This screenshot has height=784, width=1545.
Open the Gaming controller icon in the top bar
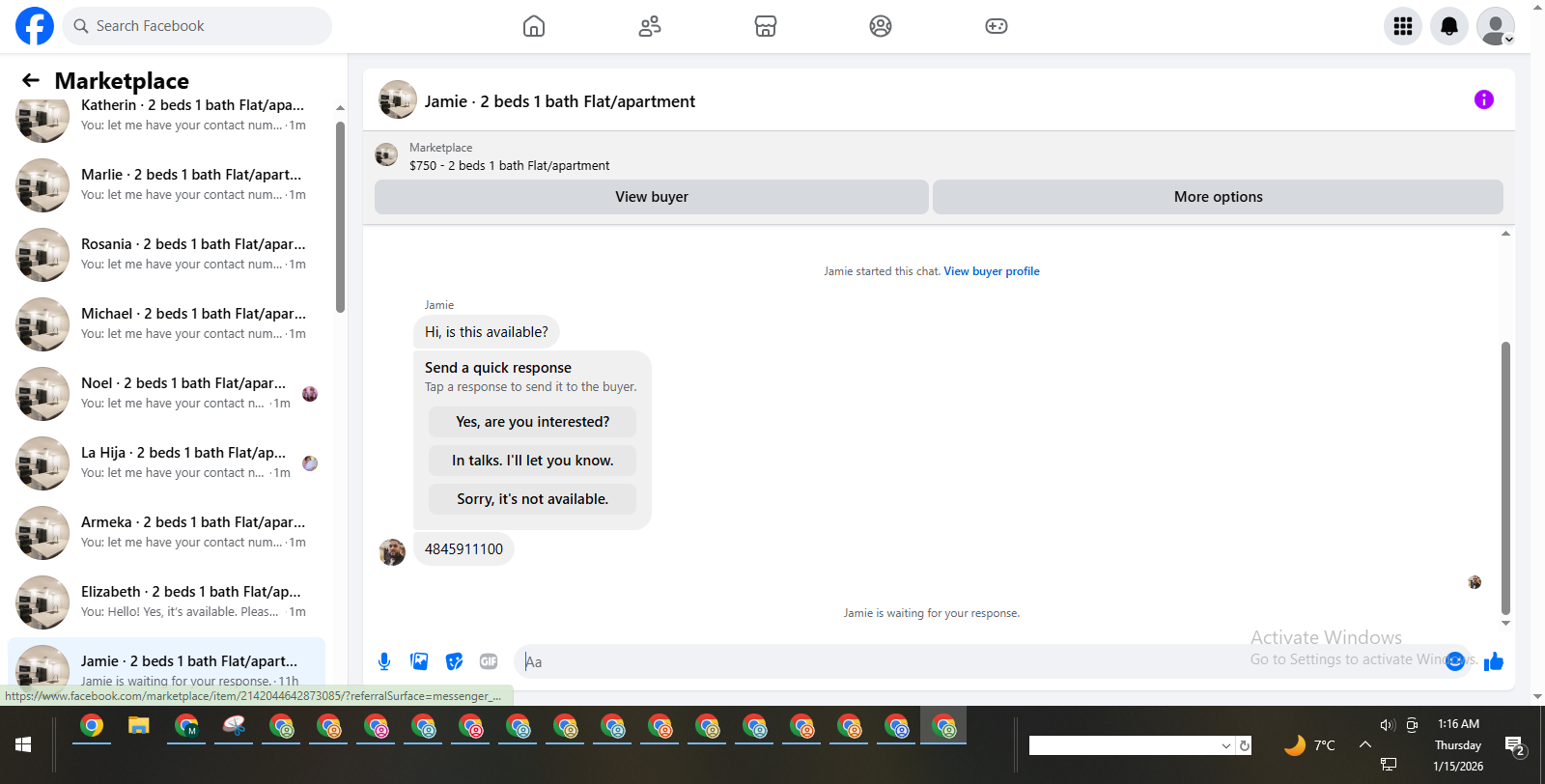point(997,26)
